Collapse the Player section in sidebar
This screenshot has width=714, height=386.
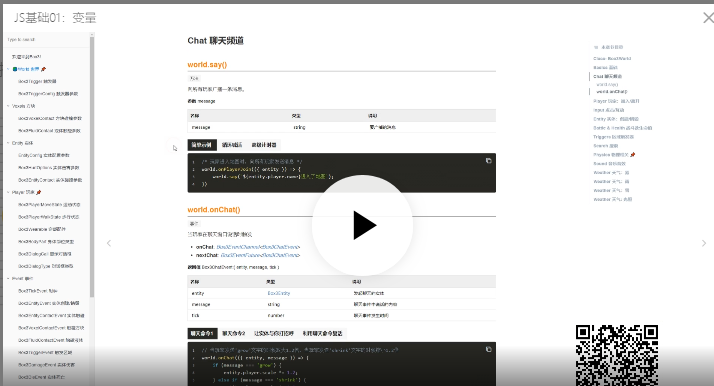pos(8,192)
